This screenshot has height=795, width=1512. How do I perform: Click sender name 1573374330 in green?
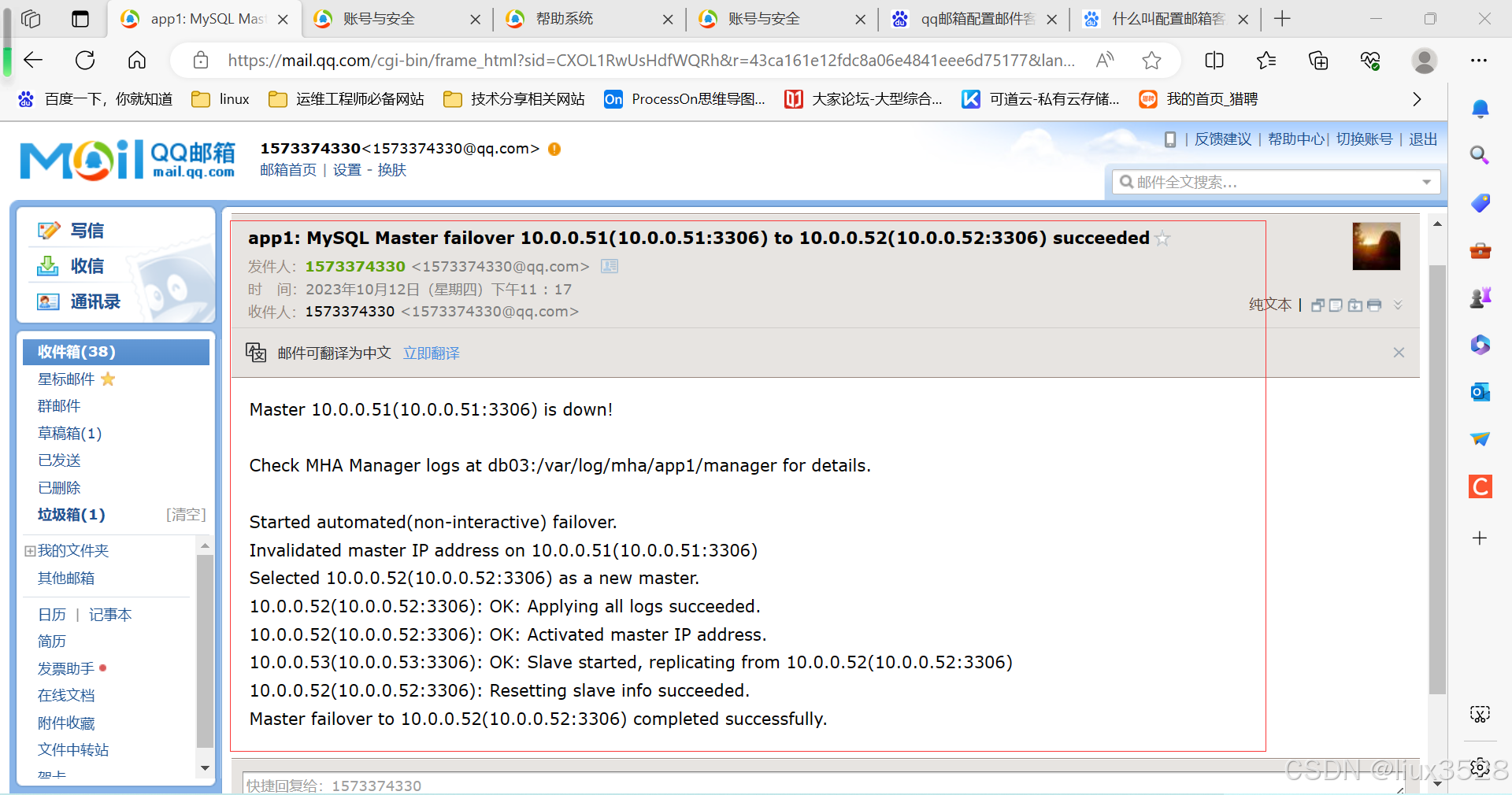(x=355, y=267)
